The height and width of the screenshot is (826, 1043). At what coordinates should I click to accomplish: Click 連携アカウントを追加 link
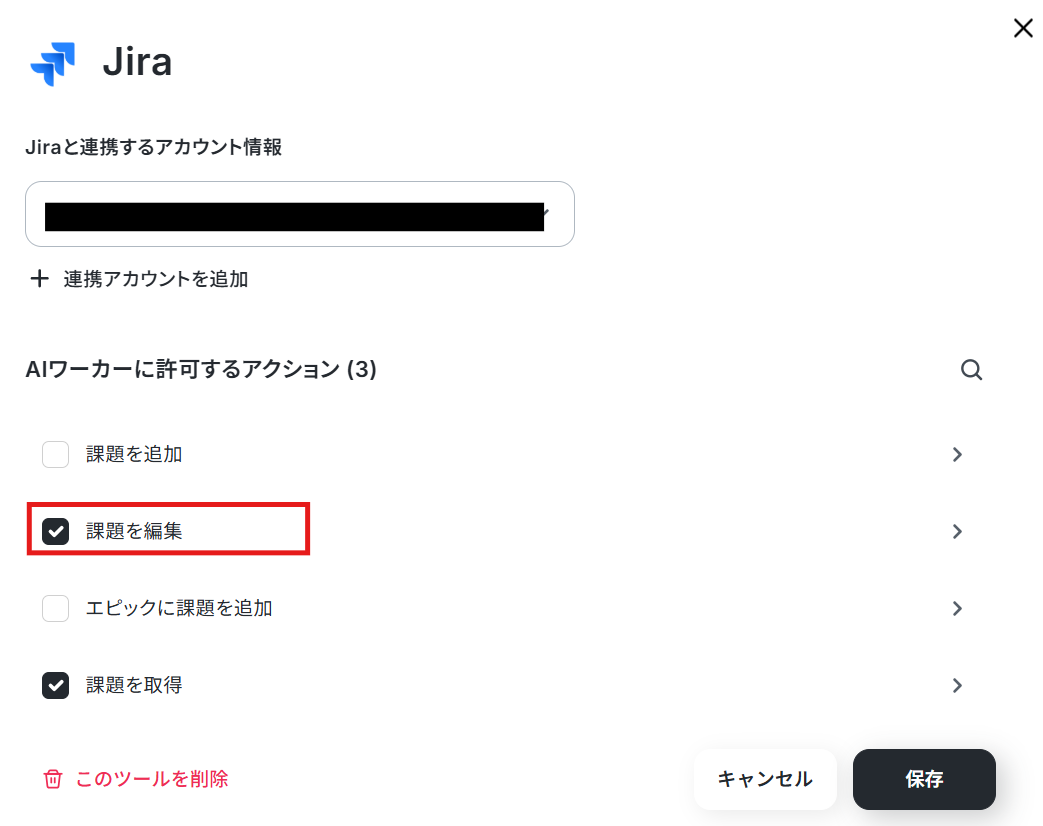point(156,279)
